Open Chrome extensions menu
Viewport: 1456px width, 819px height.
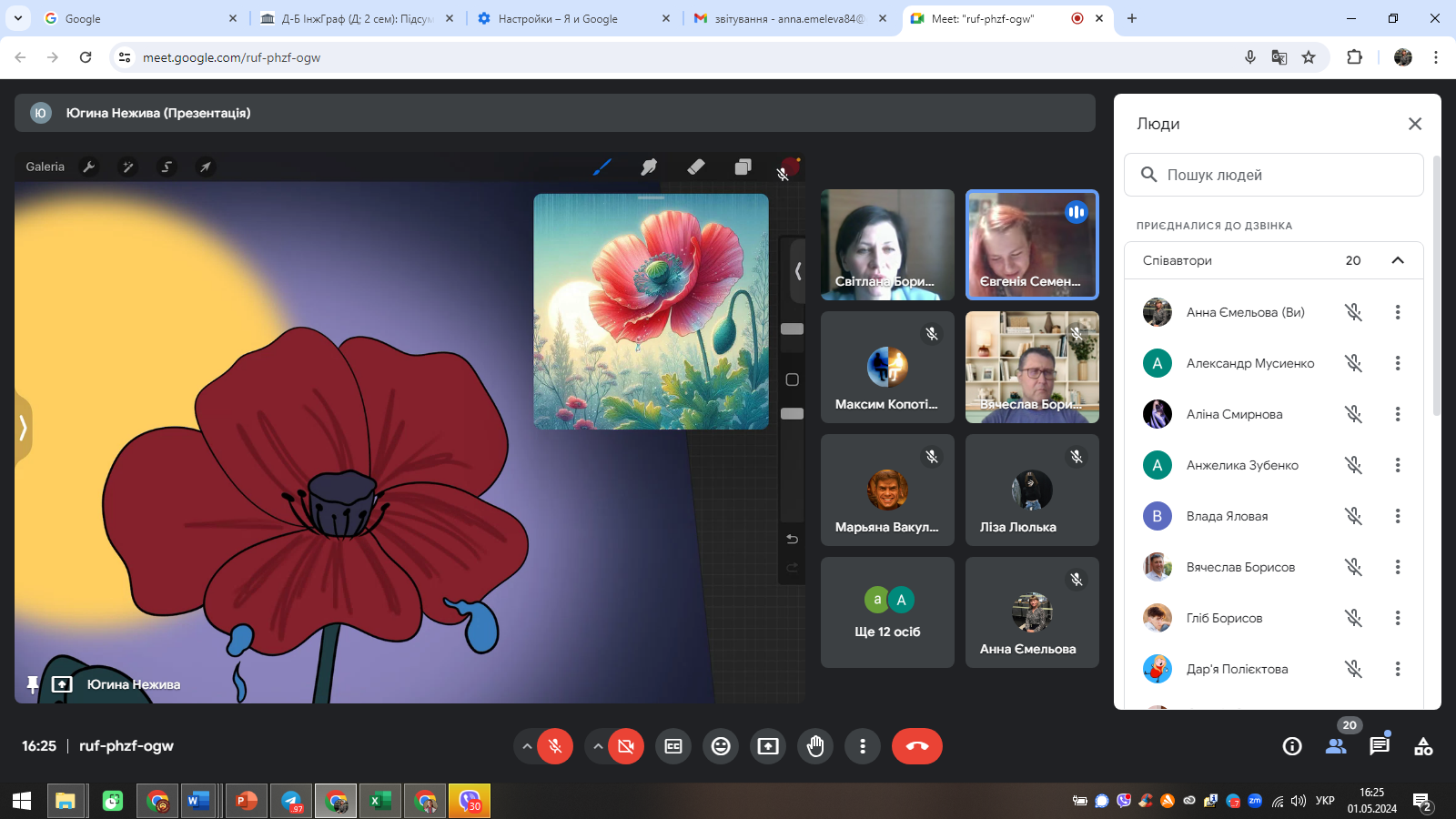1355,57
